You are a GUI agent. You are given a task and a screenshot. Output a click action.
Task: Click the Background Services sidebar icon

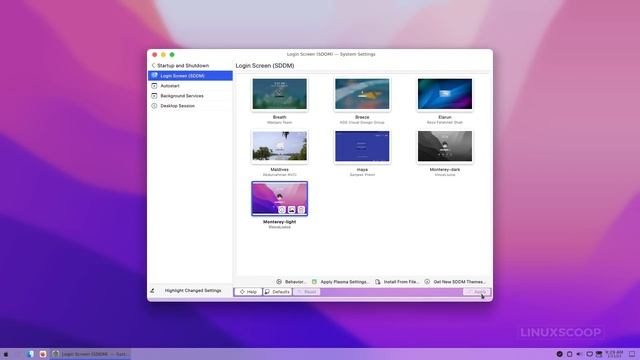(154, 96)
